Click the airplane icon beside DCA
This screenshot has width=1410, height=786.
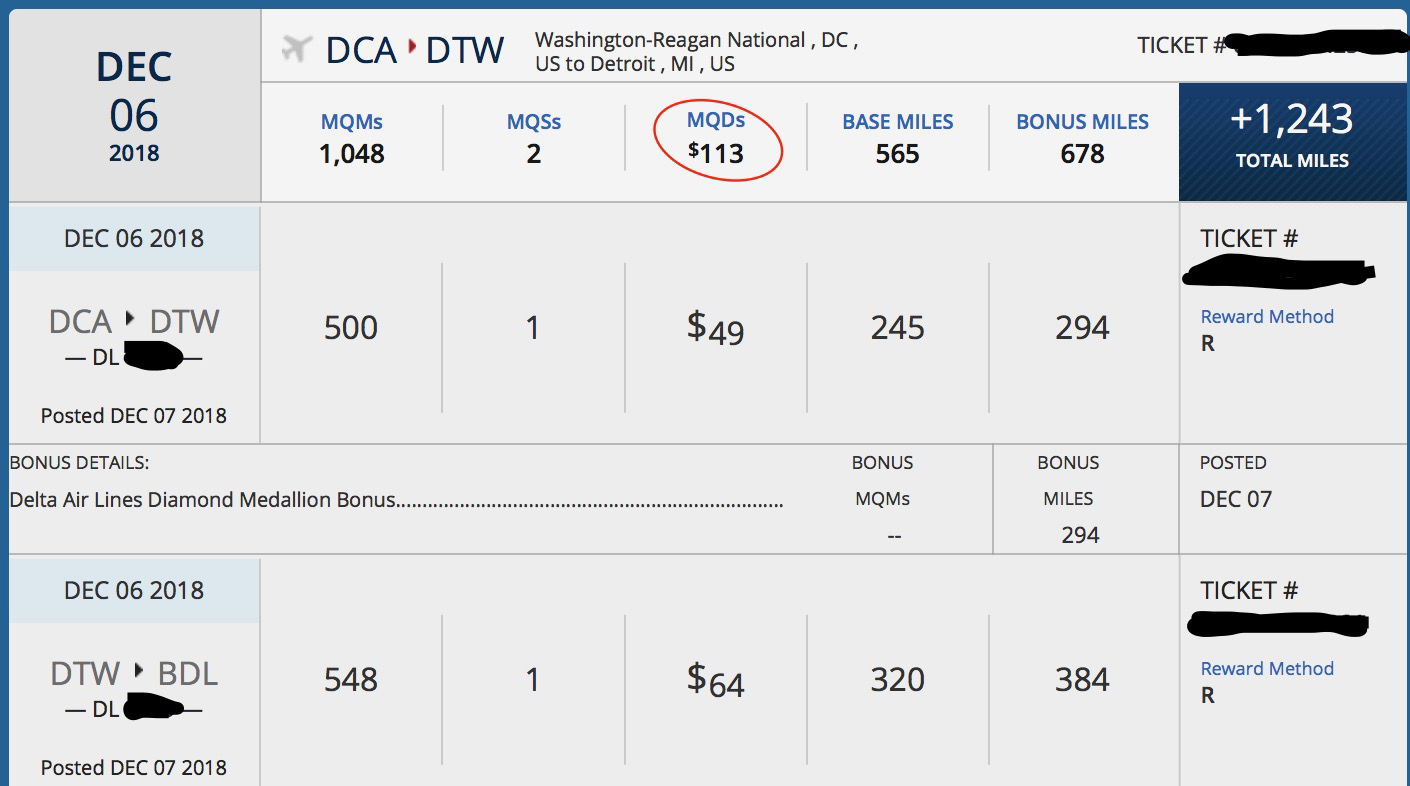click(296, 48)
